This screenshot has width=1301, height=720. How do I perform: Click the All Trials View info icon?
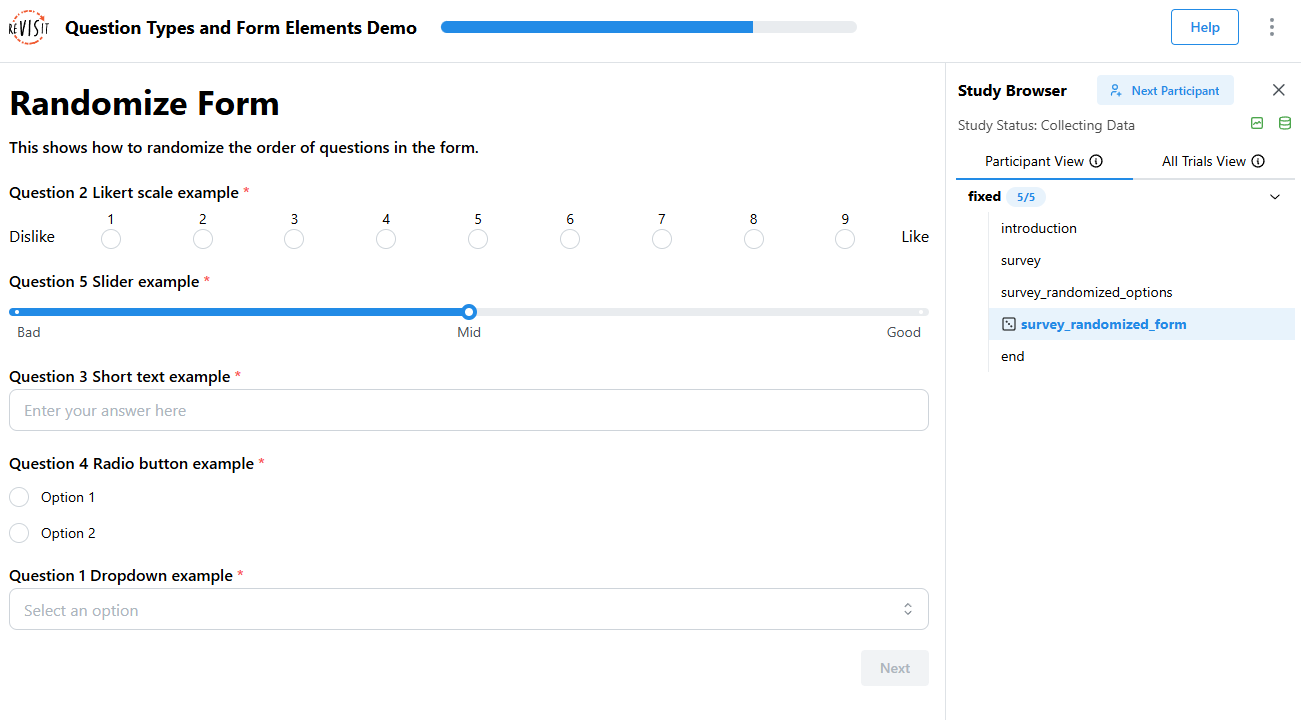point(1258,161)
